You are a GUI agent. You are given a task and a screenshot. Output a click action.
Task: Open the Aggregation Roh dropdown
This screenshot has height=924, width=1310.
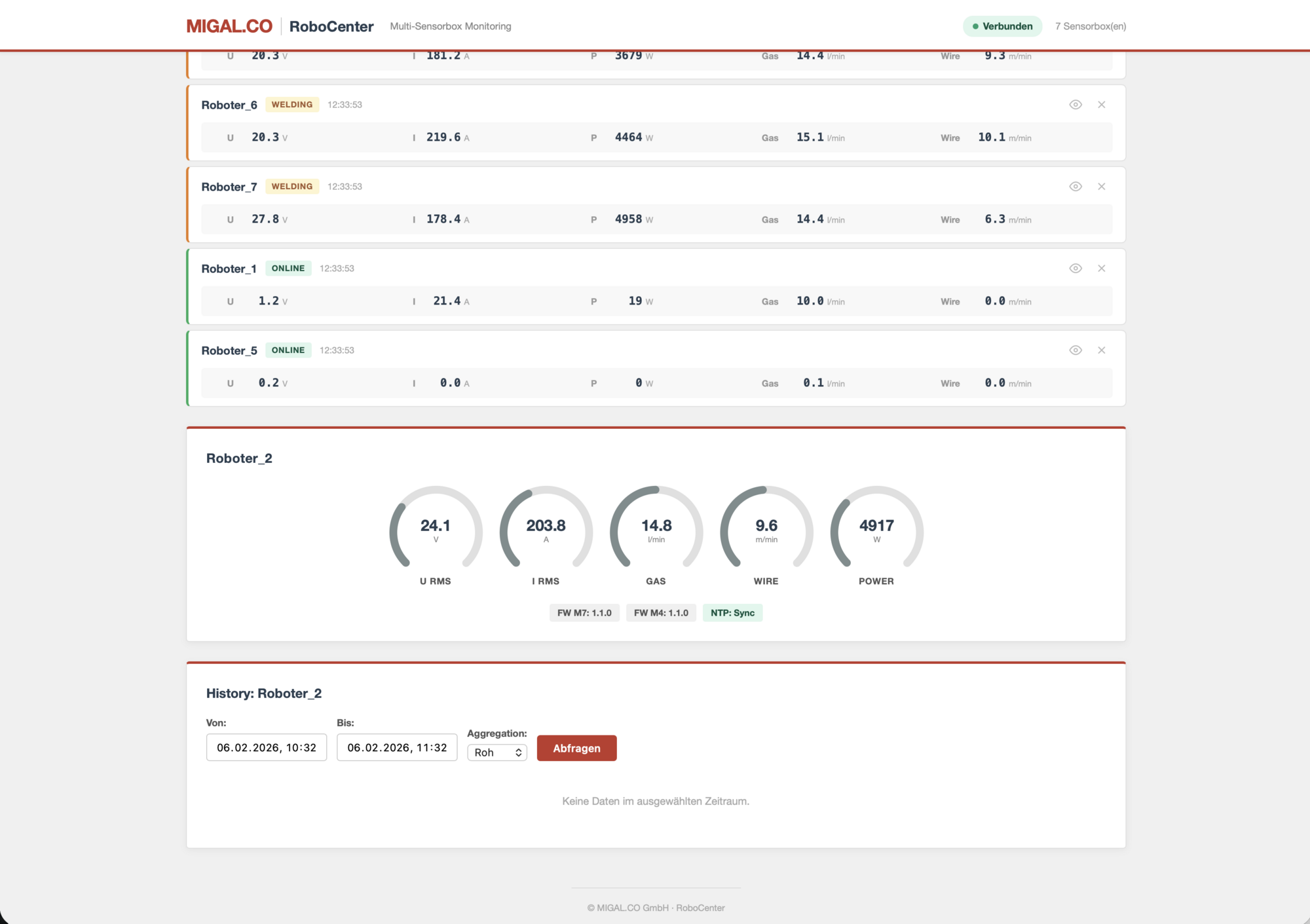click(x=497, y=752)
